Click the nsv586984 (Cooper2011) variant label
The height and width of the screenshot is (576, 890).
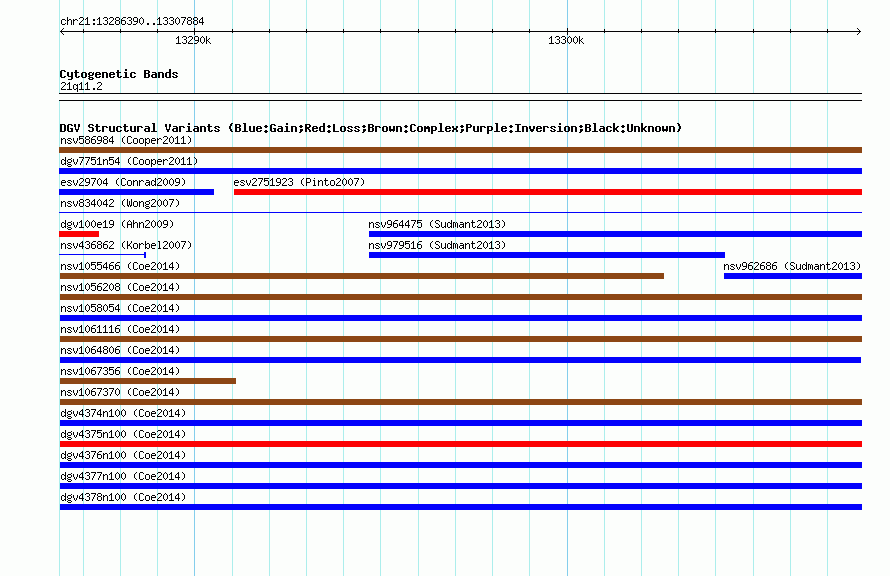pos(126,140)
